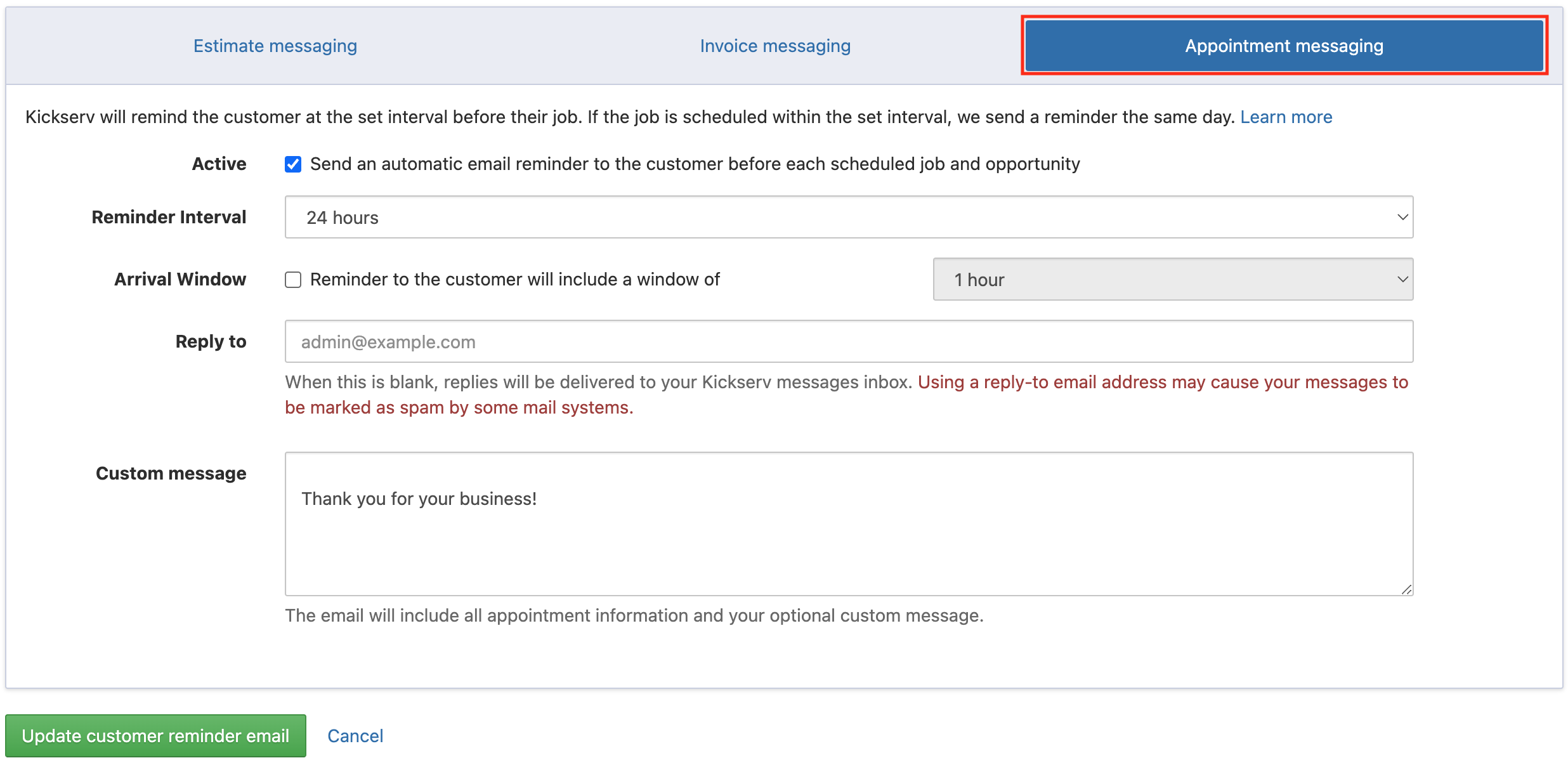
Task: Select the Appointment messaging tab
Action: [x=1284, y=46]
